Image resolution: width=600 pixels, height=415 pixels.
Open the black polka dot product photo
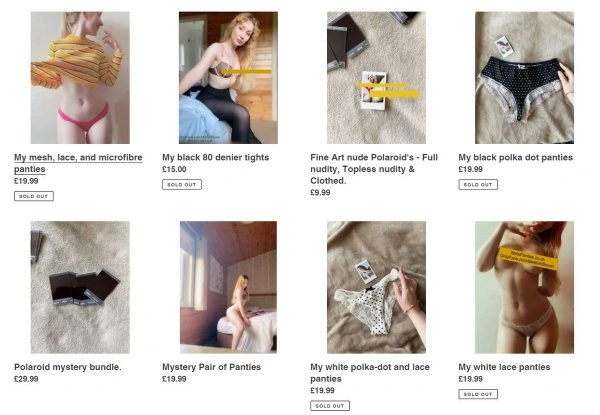[x=524, y=78]
